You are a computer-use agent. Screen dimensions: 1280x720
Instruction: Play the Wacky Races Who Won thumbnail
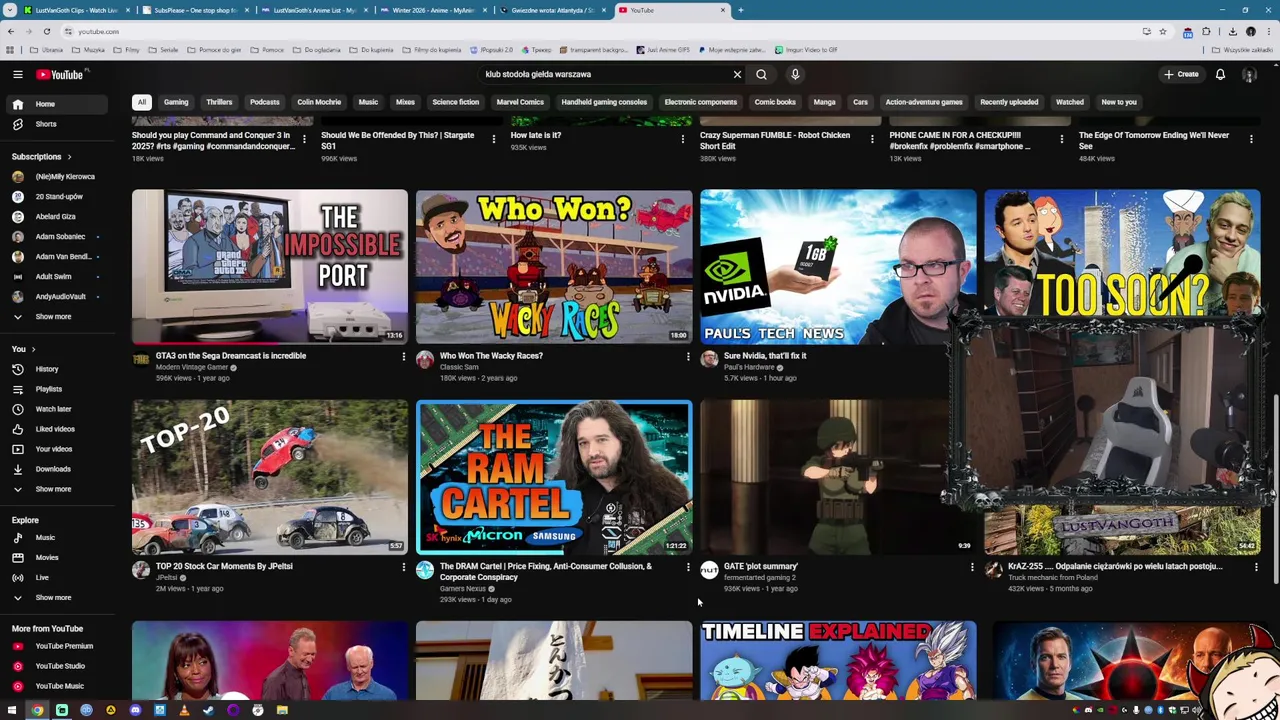[554, 267]
